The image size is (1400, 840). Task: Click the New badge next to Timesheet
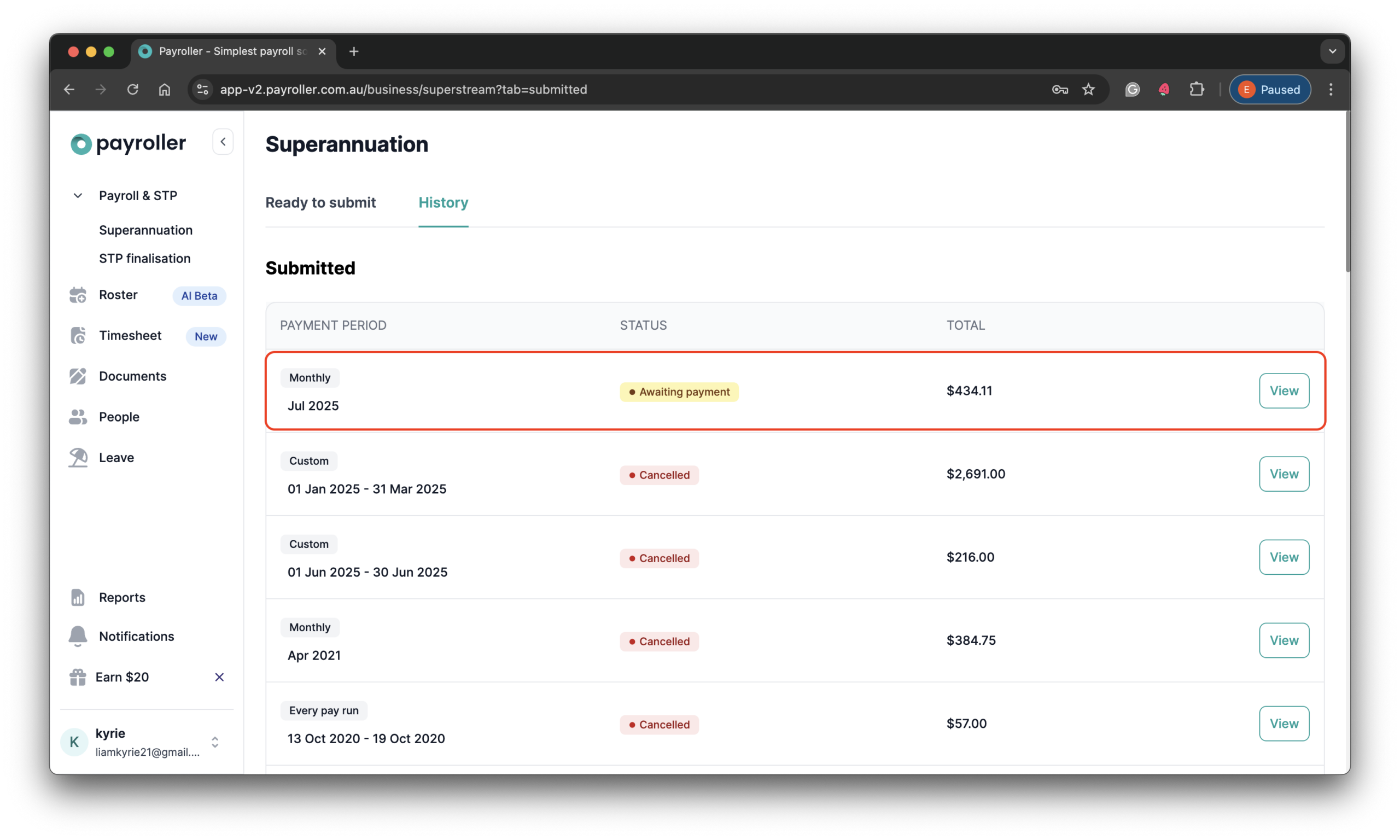(206, 336)
